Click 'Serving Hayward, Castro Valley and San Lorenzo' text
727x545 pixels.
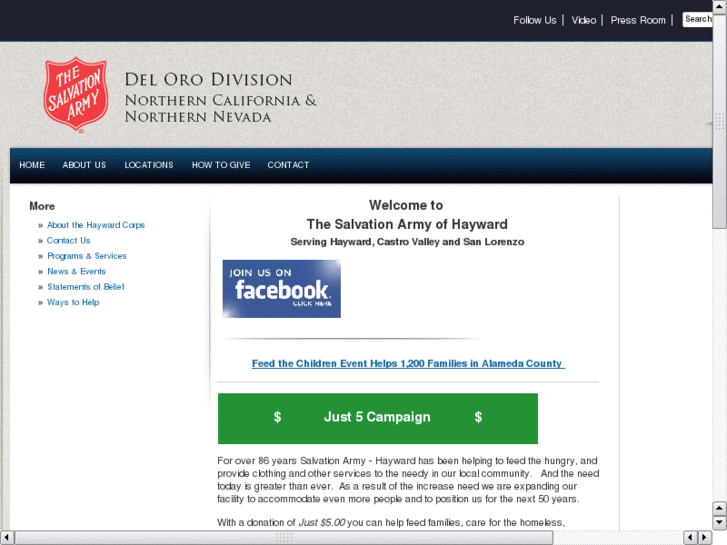point(407,242)
